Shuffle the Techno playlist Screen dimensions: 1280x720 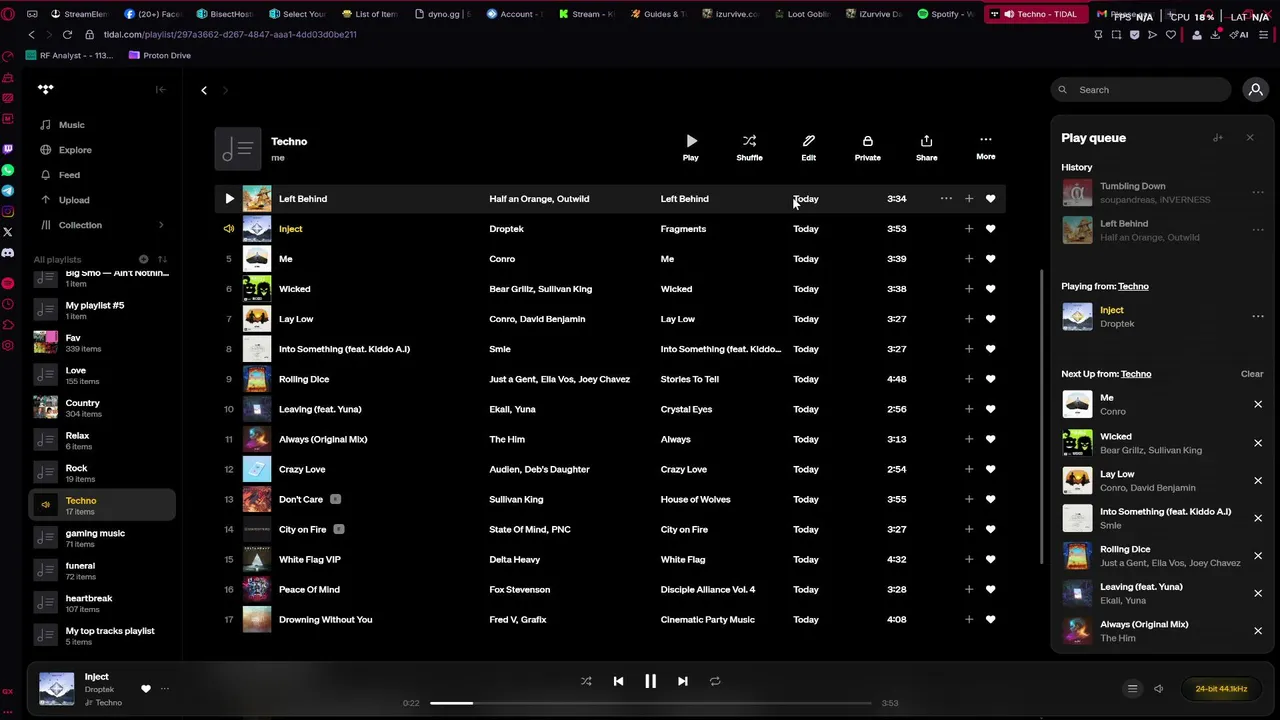pyautogui.click(x=749, y=147)
